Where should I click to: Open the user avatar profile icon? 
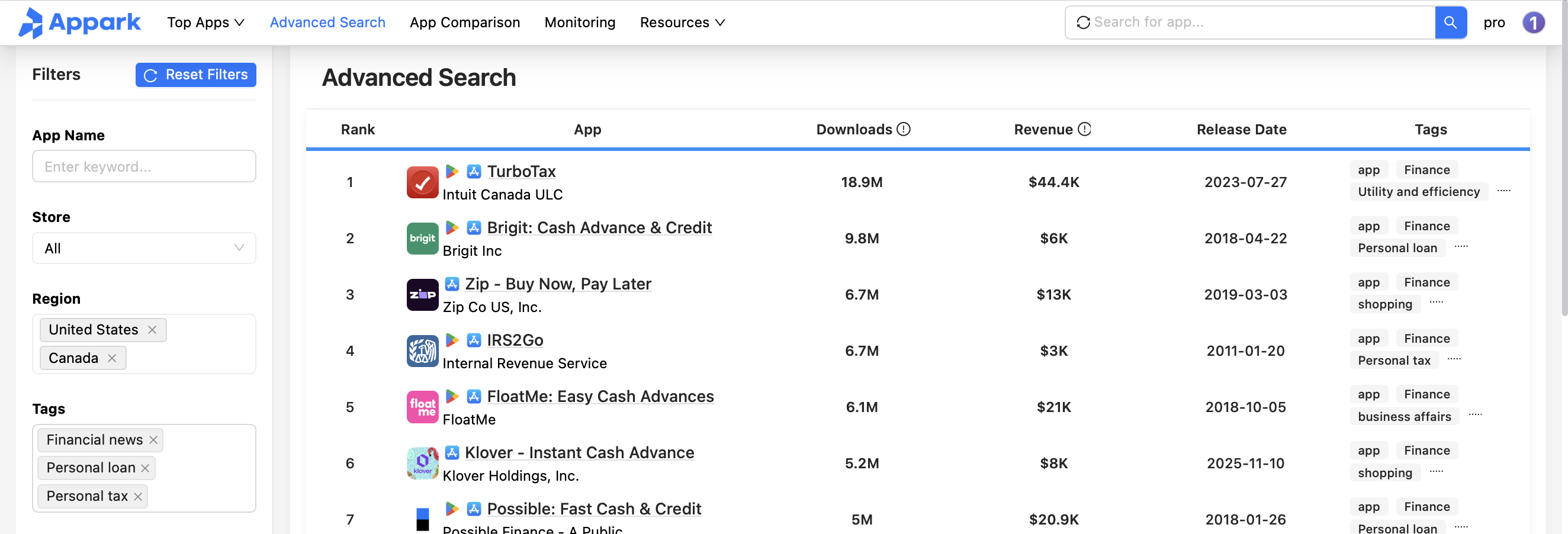(1532, 22)
